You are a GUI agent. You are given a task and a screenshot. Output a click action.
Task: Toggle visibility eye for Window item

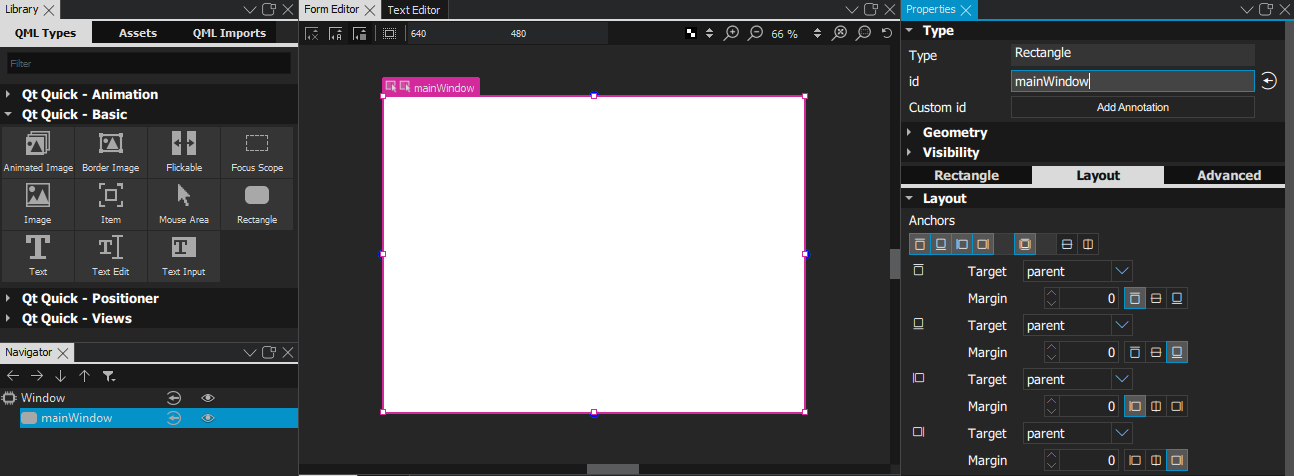[208, 398]
